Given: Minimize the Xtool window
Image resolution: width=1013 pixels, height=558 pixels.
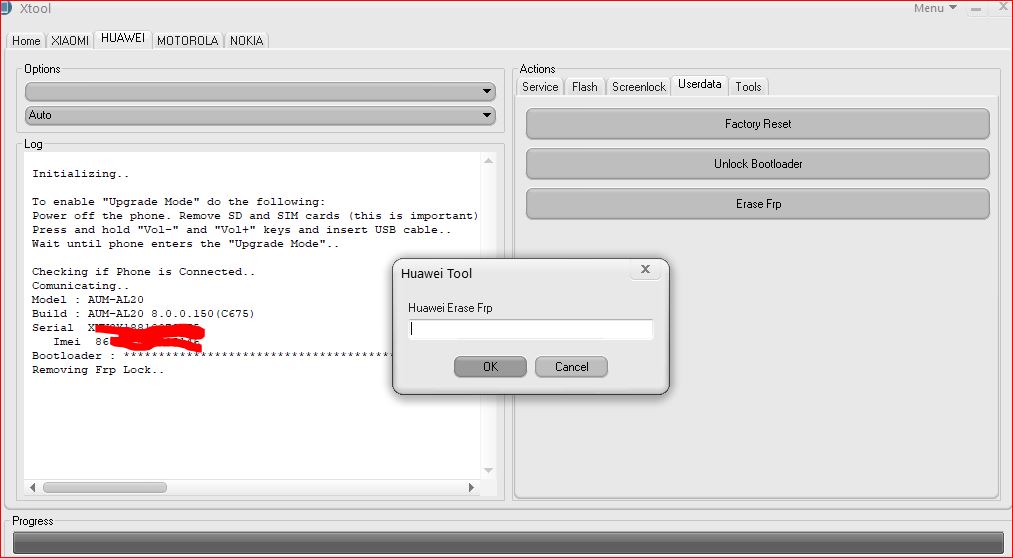Looking at the screenshot, I should pos(976,9).
